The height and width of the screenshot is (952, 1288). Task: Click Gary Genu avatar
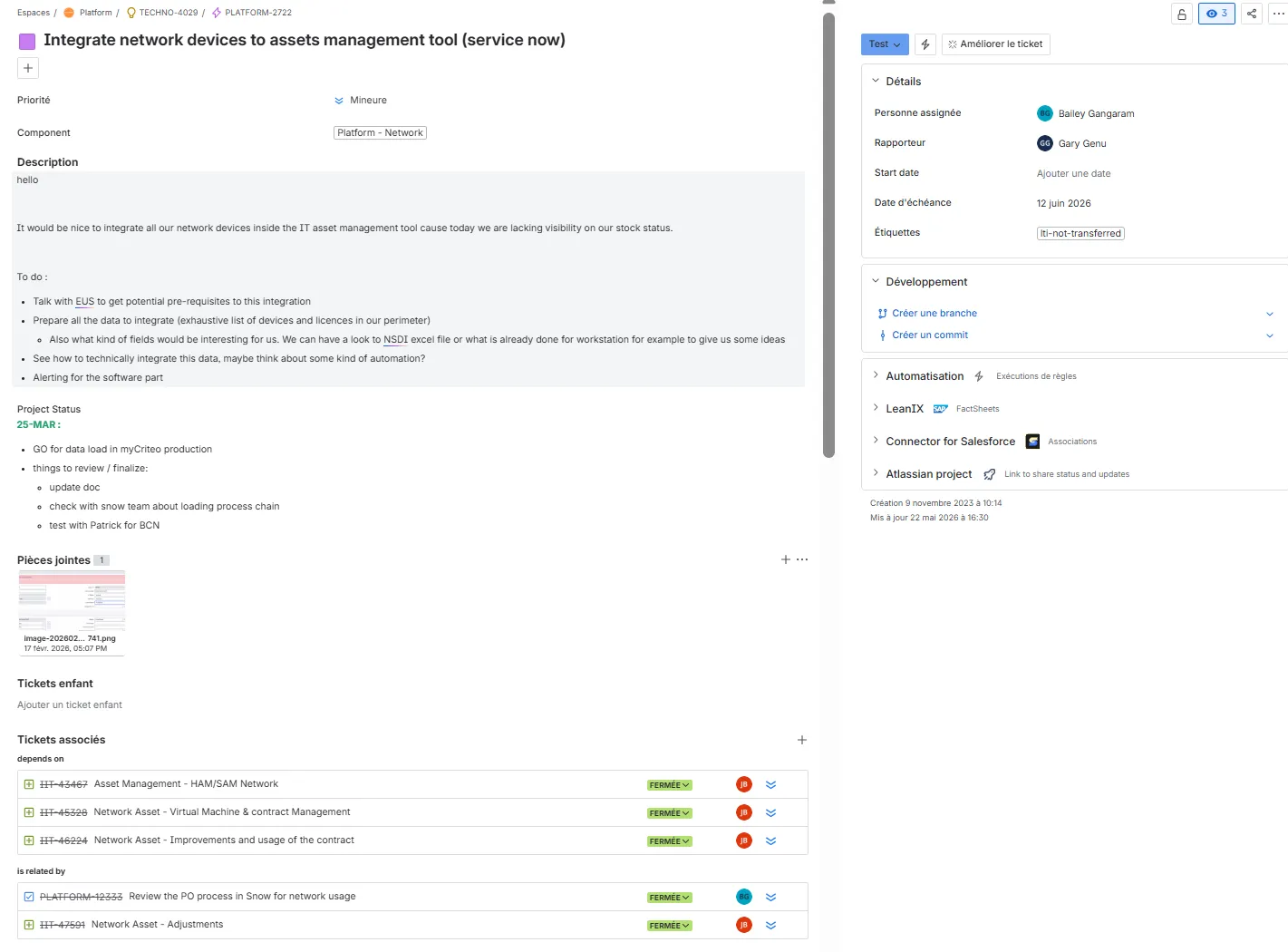(1045, 143)
